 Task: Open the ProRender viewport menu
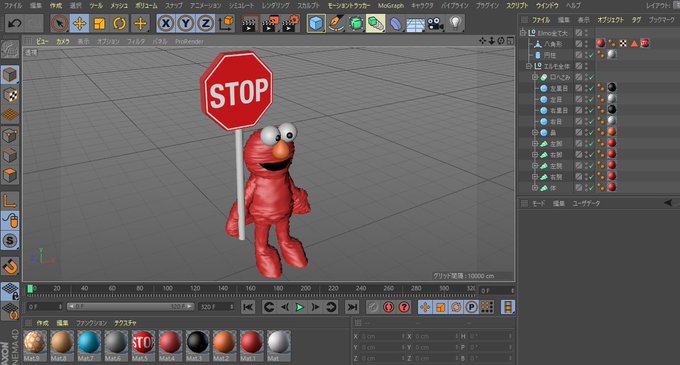pos(189,41)
